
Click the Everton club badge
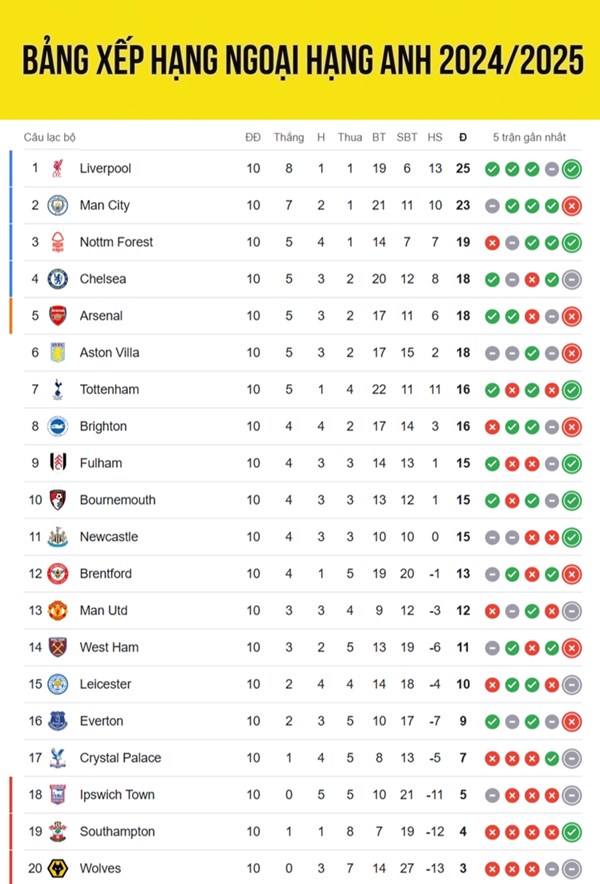(x=58, y=721)
